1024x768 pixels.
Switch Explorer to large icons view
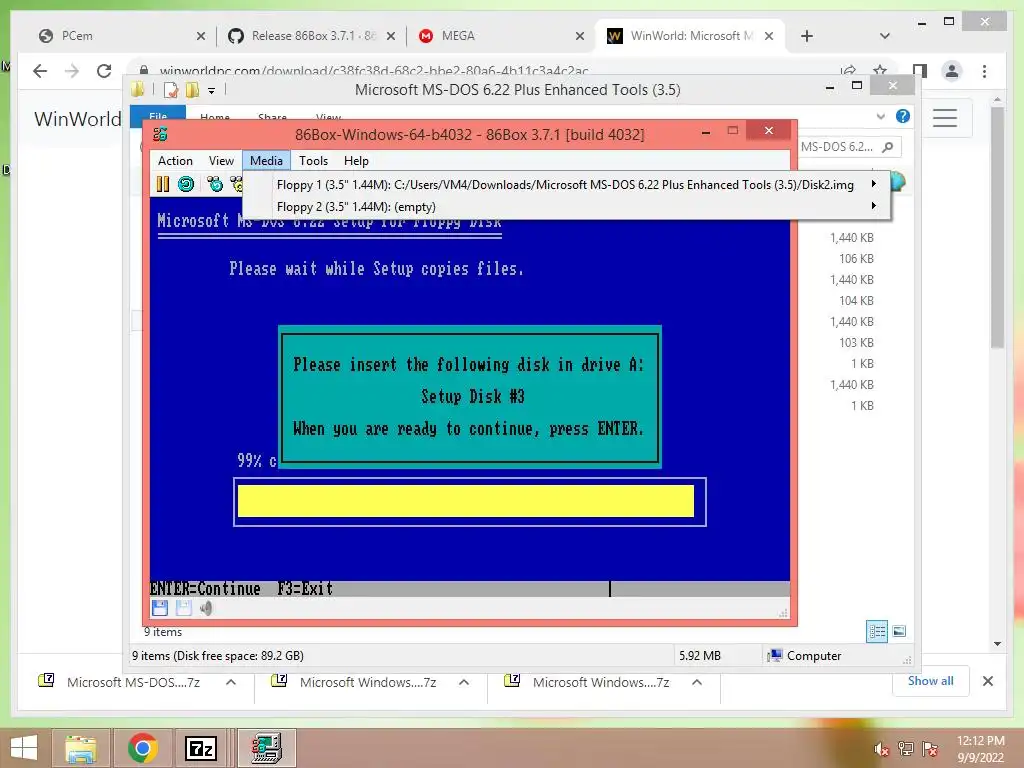tap(899, 631)
